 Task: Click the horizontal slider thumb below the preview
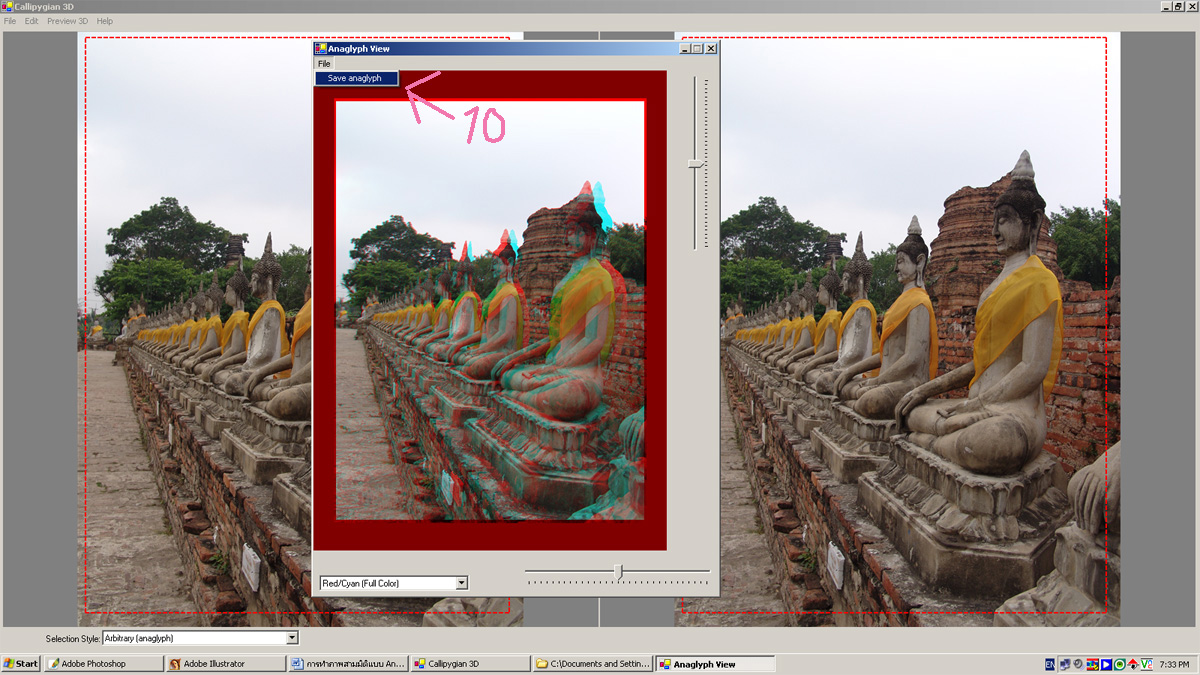click(x=618, y=572)
